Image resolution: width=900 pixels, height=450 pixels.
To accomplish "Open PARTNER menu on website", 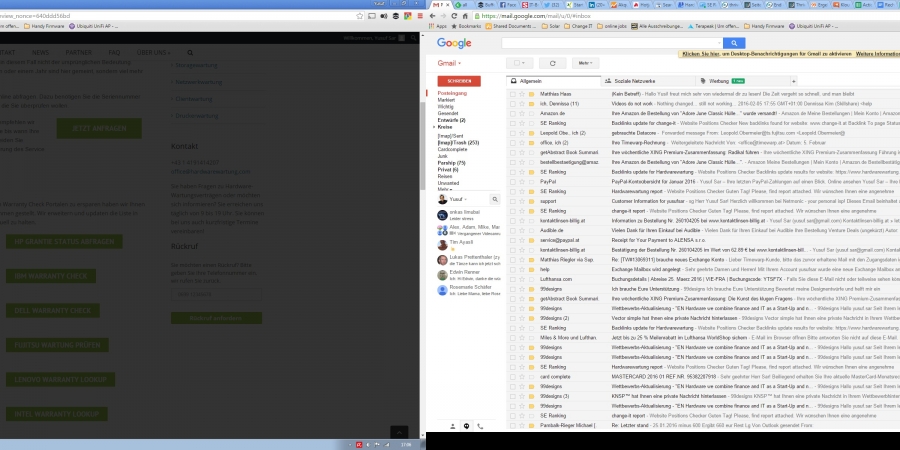I will pyautogui.click(x=78, y=52).
